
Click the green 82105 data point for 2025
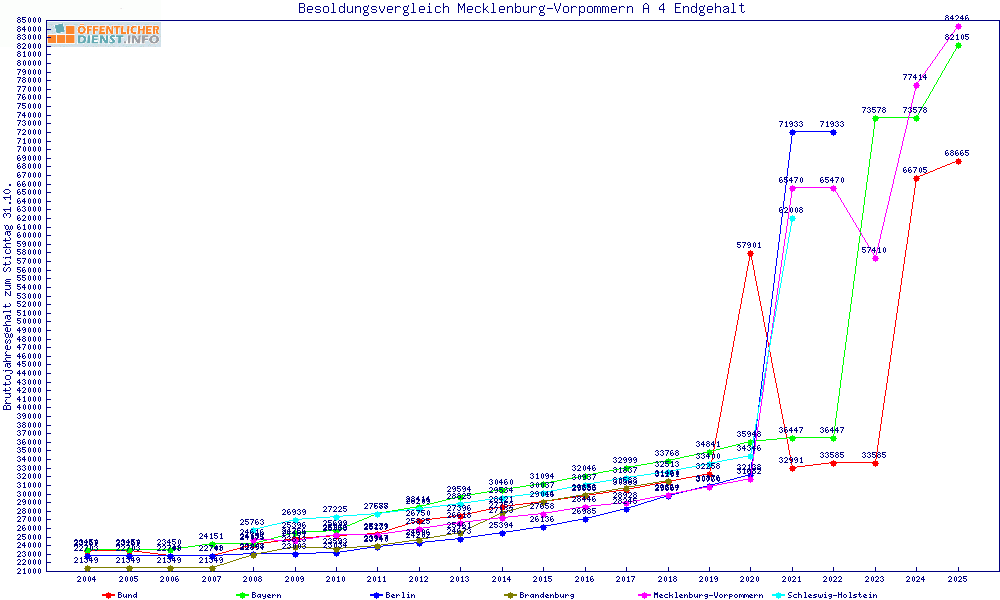pos(958,45)
